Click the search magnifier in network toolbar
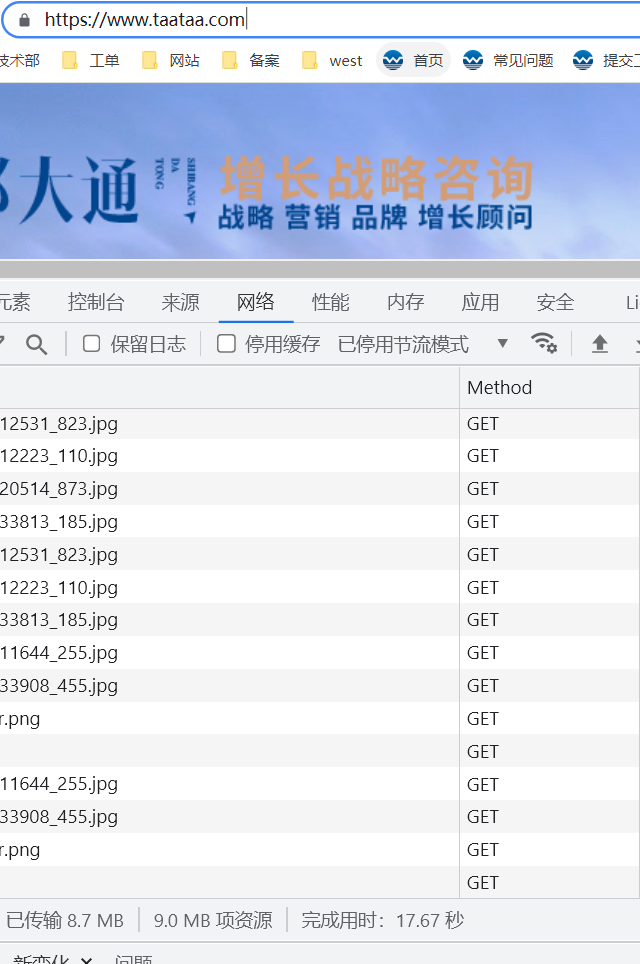The image size is (640, 964). (37, 344)
